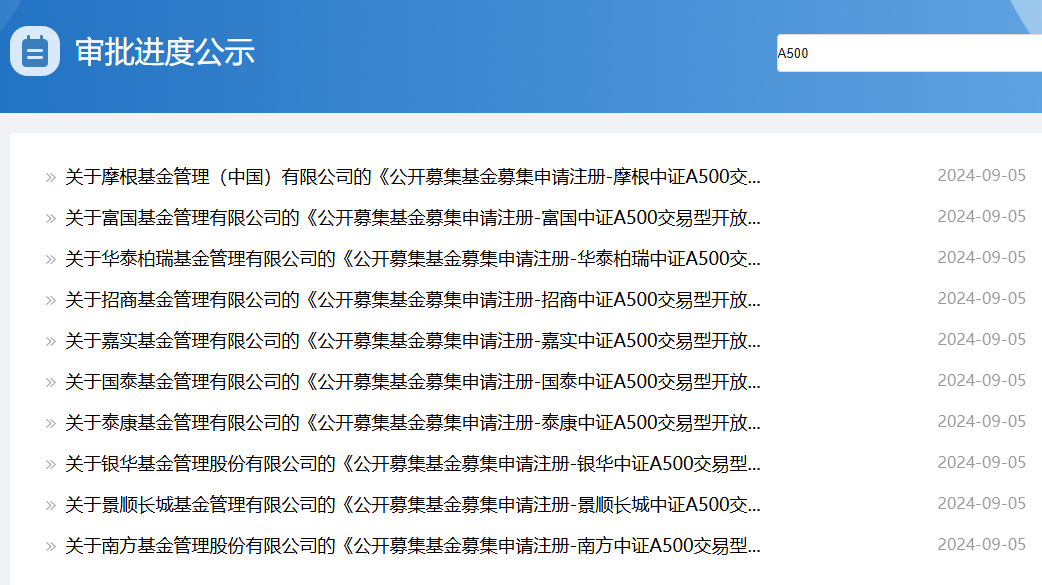The height and width of the screenshot is (585, 1042).
Task: Click the 2024-09-05 date on 南方基金 row
Action: pyautogui.click(x=982, y=545)
